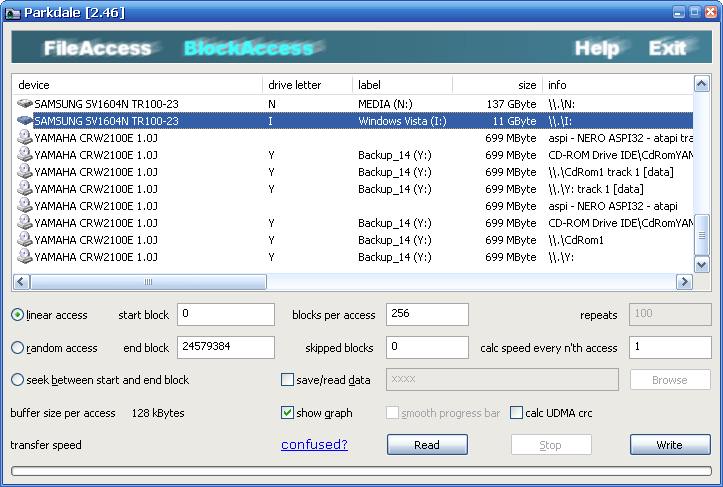Click the CD drive icon for the aspi NERO ASPI32 atapi tra row
Screen dimensions: 723x487
pos(25,138)
